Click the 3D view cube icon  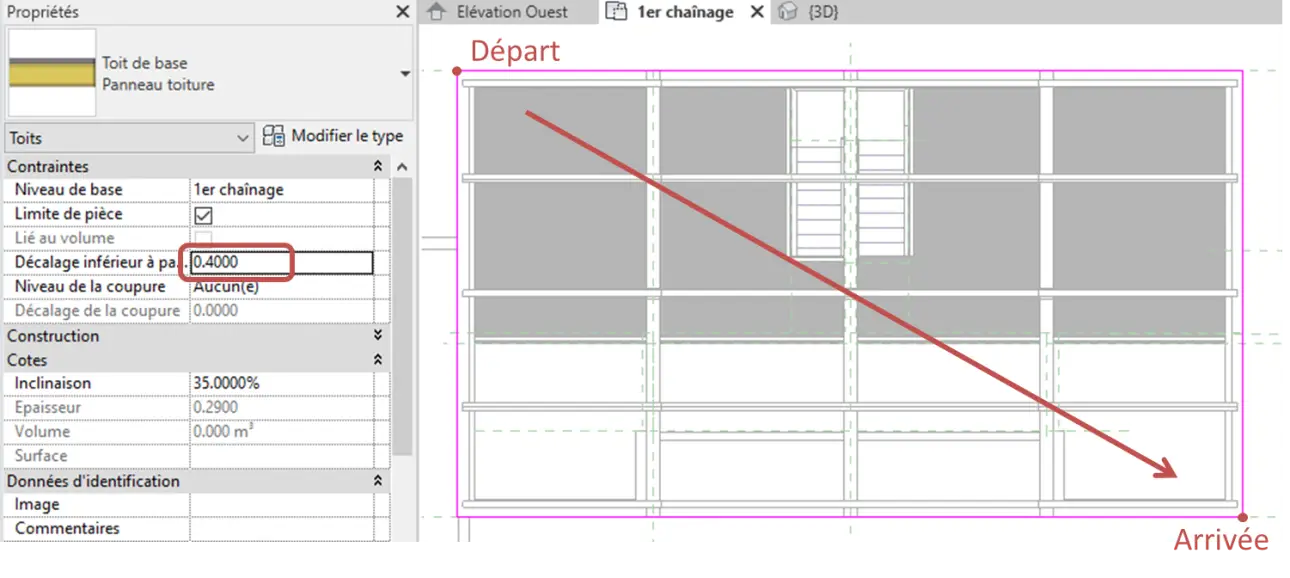tap(789, 12)
